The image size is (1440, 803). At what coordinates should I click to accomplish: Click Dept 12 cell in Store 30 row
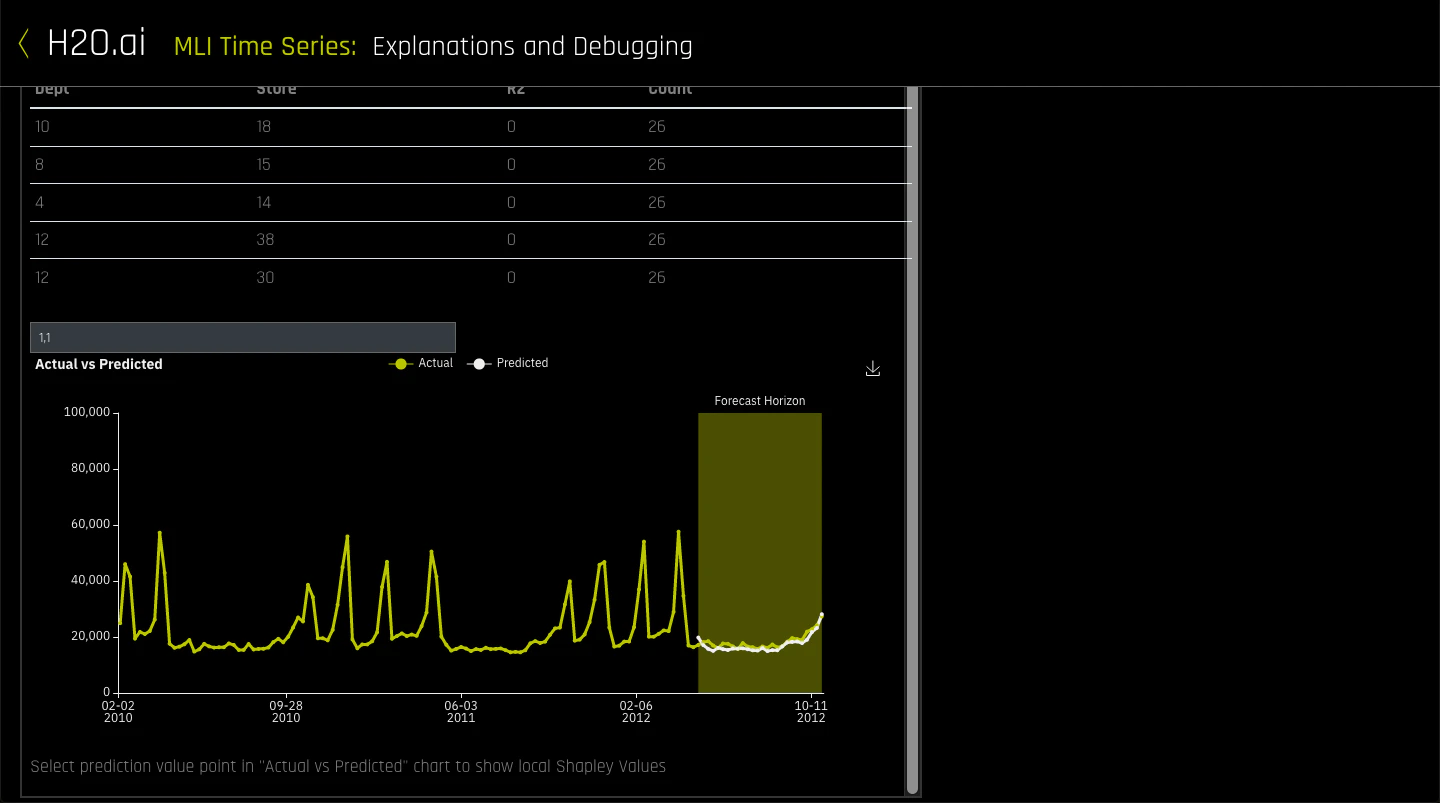[x=42, y=278]
